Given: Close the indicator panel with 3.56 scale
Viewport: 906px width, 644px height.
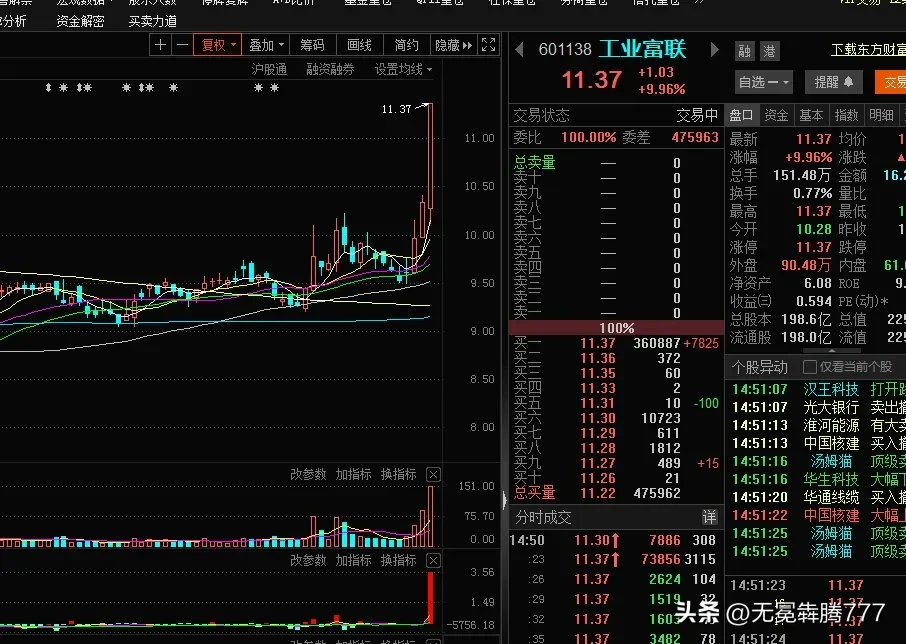Looking at the screenshot, I should tap(433, 560).
